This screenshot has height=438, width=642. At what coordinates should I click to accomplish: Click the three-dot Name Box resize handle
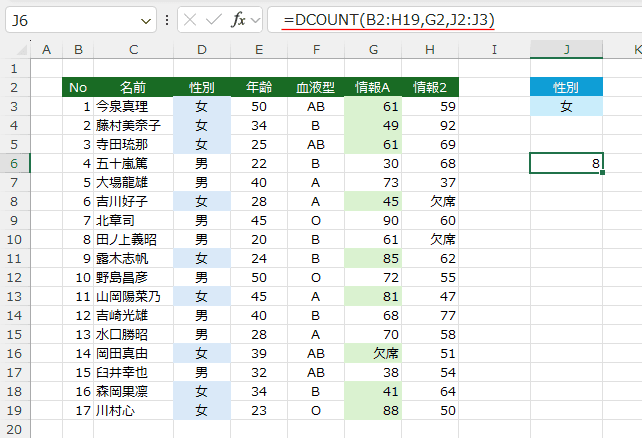pyautogui.click(x=166, y=20)
